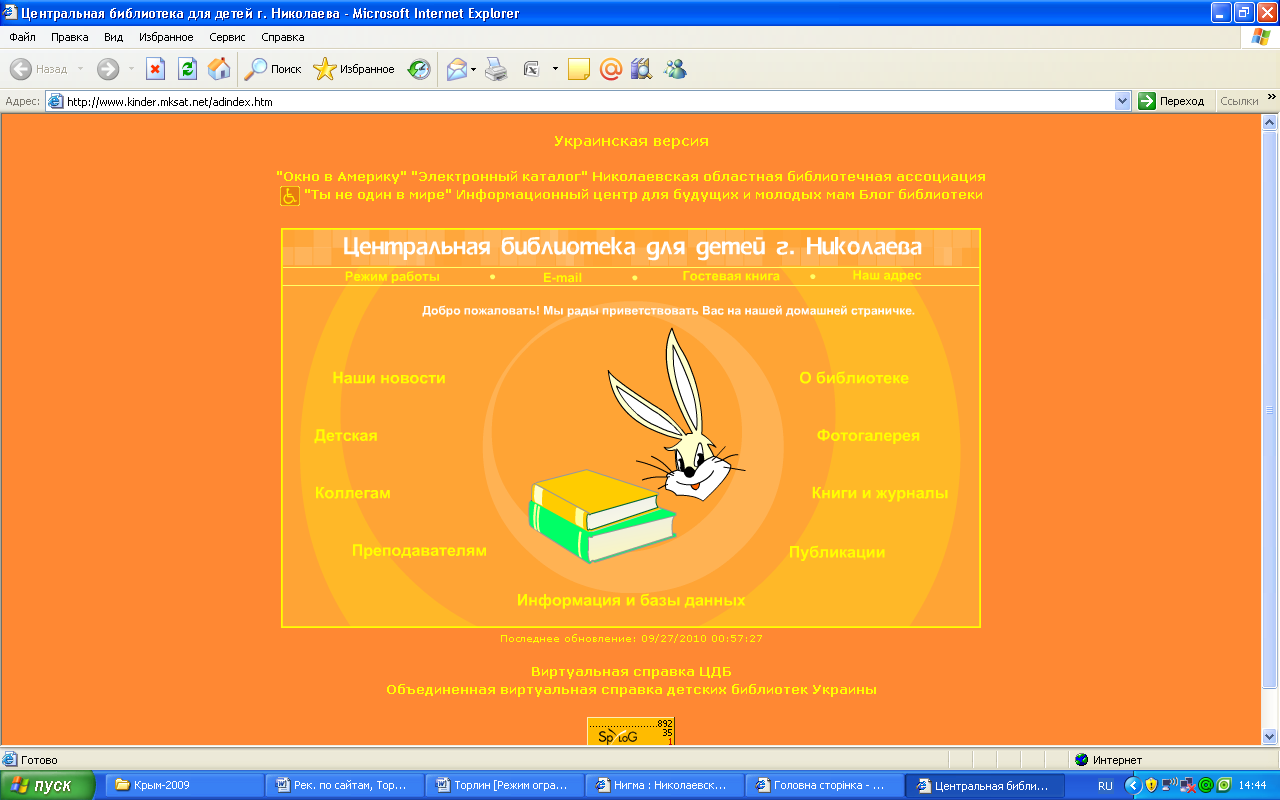This screenshot has height=800, width=1280.
Task: Open the Гостевая книга link
Action: click(731, 276)
